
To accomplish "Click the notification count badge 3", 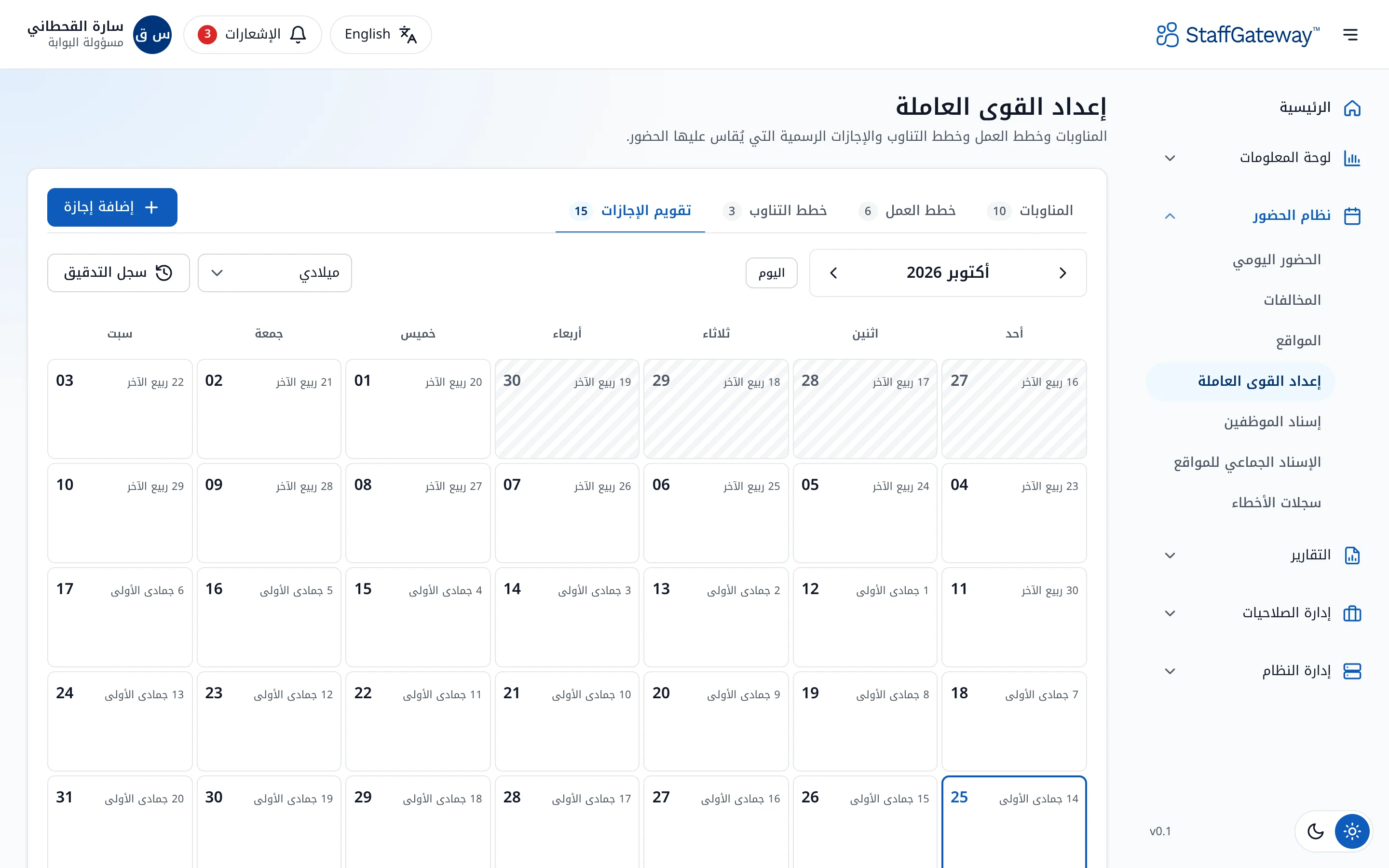I will [x=207, y=34].
